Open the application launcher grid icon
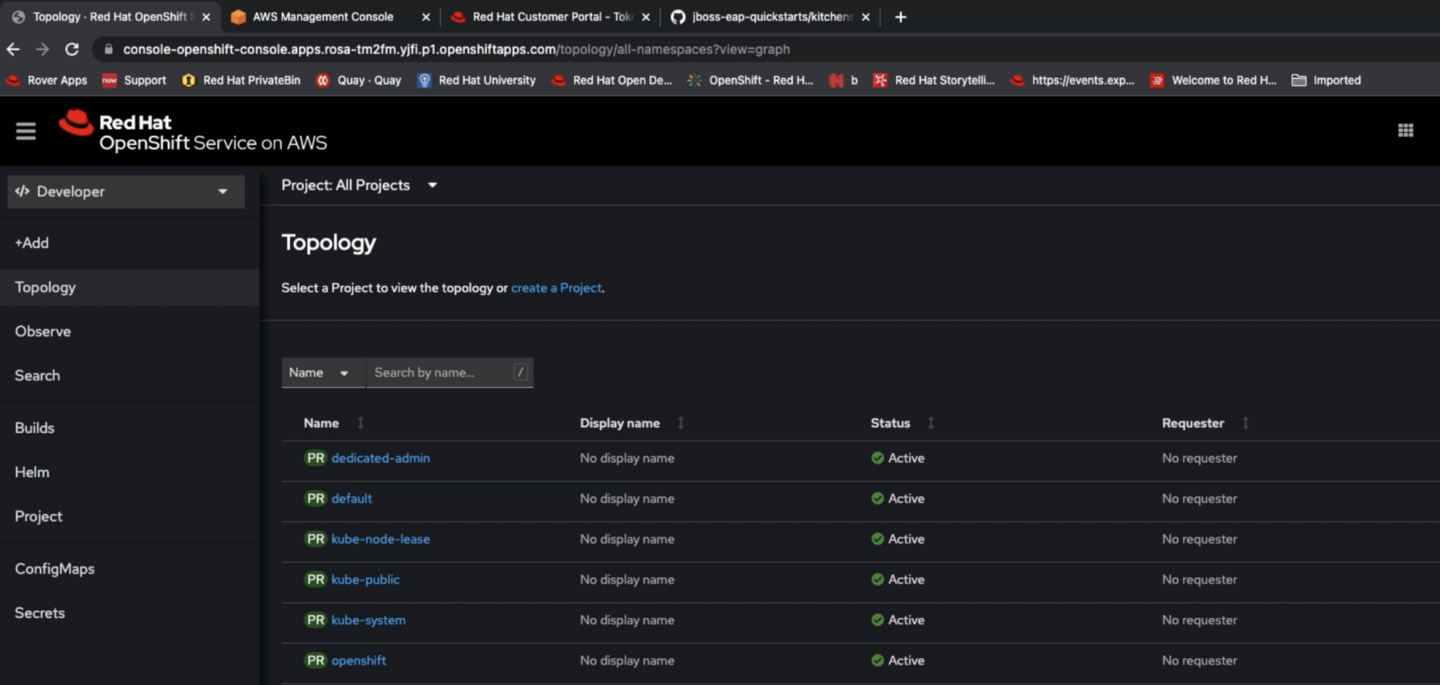 (x=1405, y=130)
